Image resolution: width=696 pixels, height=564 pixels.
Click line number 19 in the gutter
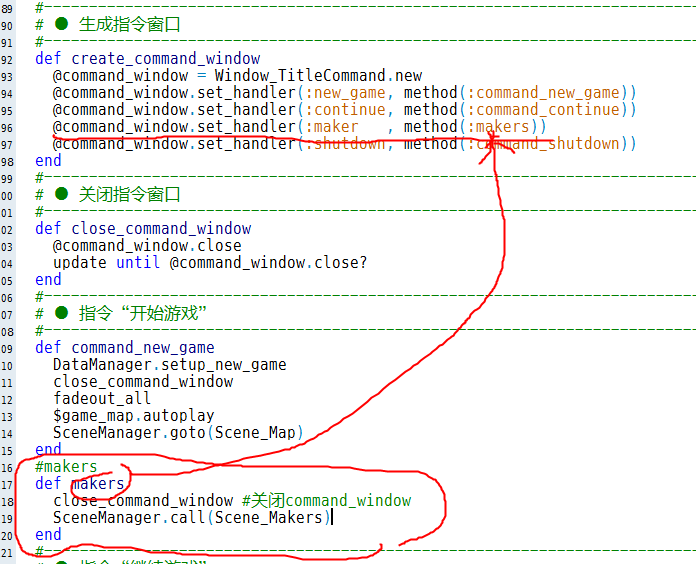click(x=7, y=519)
